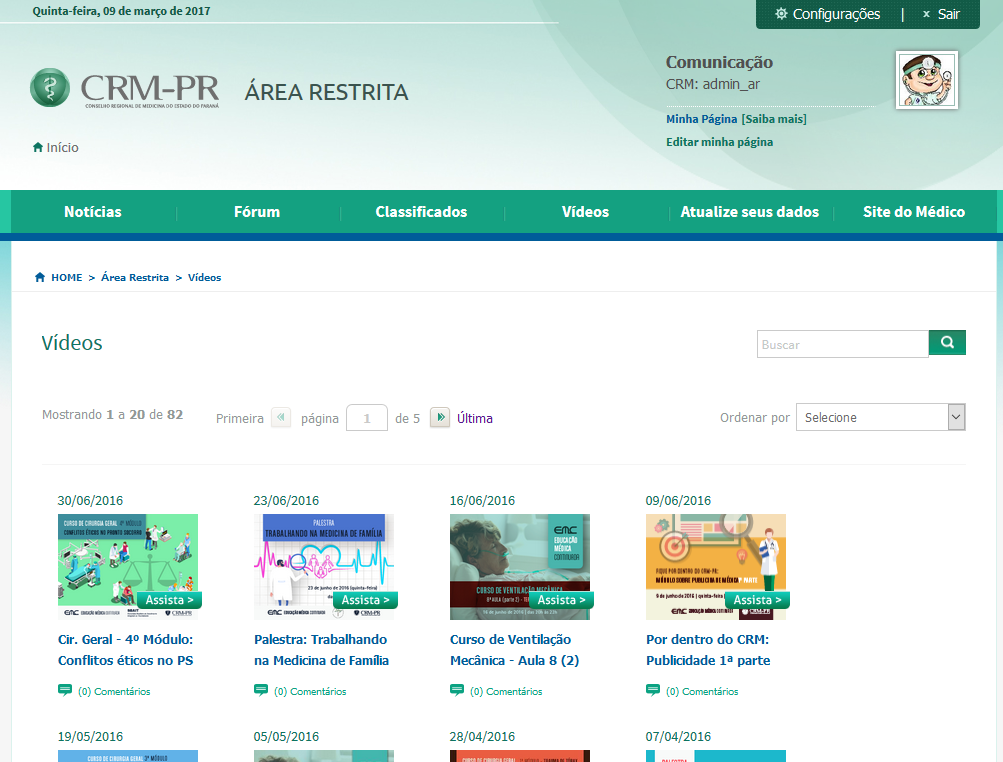The image size is (1003, 762).
Task: Open the Notícias menu
Action: (93, 212)
